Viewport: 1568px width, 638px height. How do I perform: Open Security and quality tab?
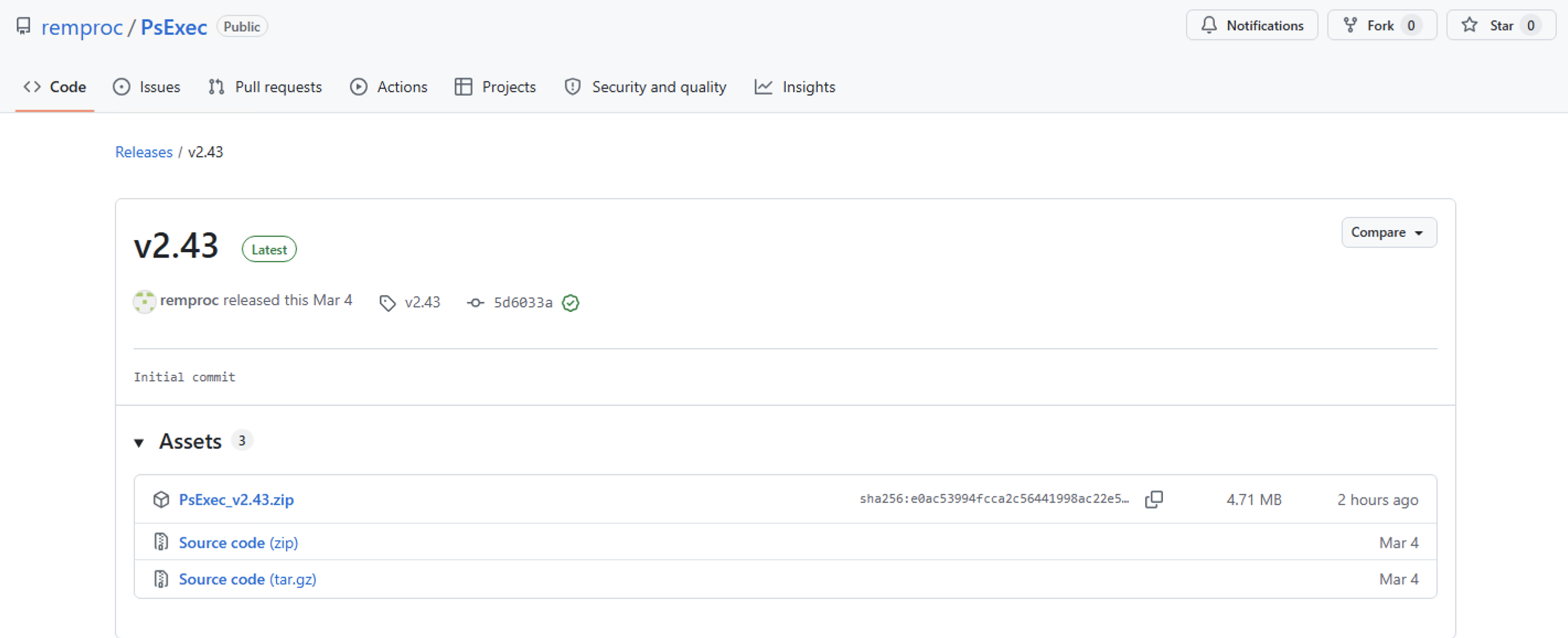coord(645,87)
